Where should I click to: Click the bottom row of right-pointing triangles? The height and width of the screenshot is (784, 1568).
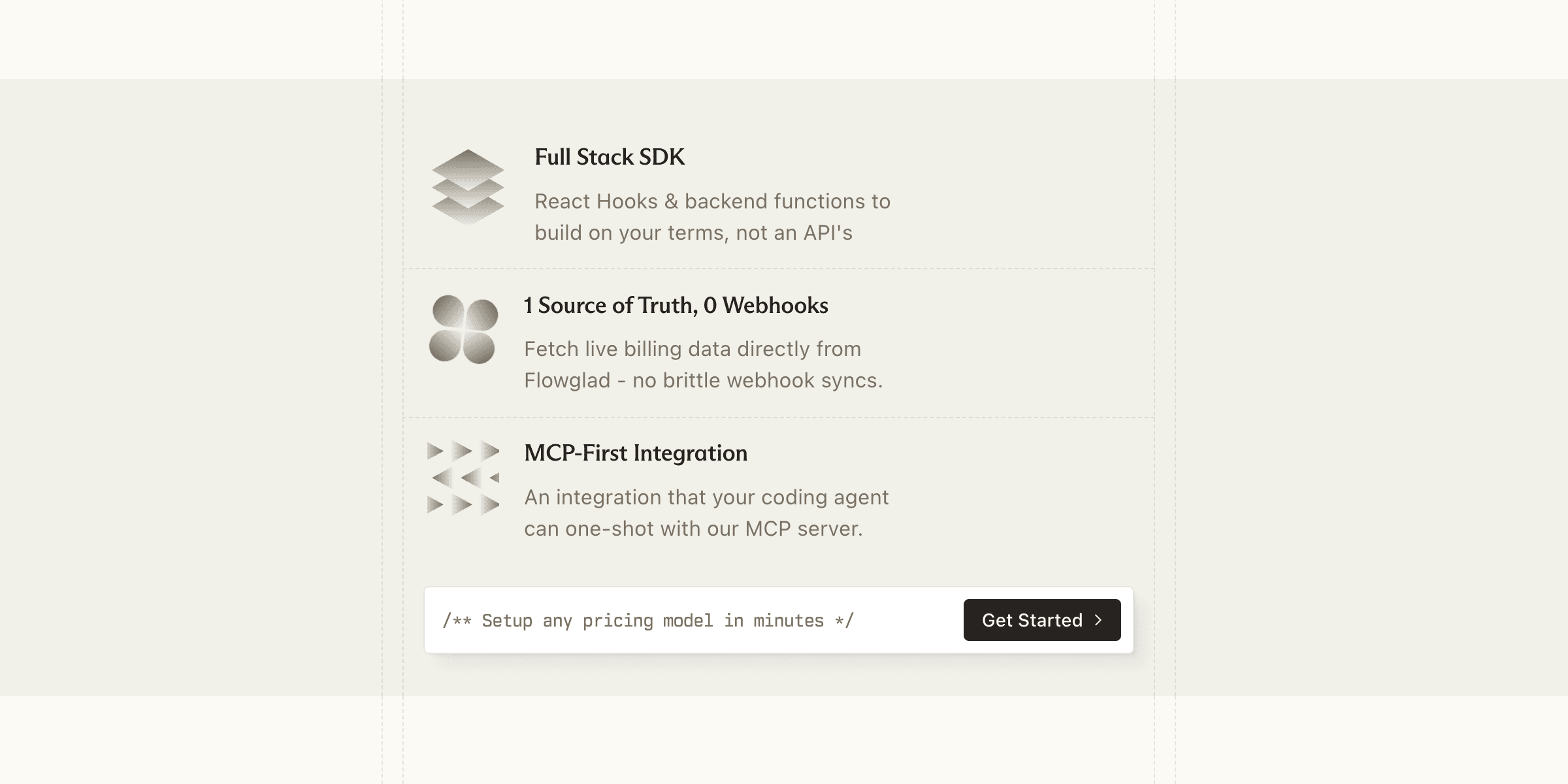(463, 504)
